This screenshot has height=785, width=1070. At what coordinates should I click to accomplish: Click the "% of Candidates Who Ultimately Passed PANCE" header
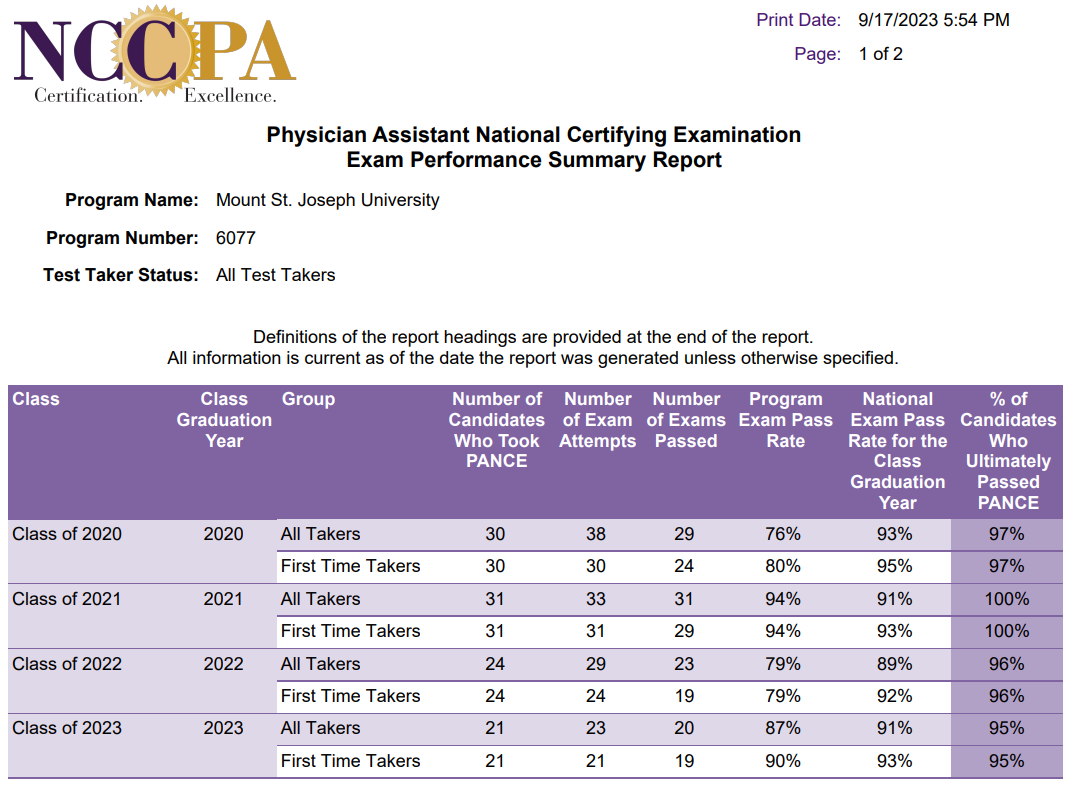click(x=1008, y=451)
